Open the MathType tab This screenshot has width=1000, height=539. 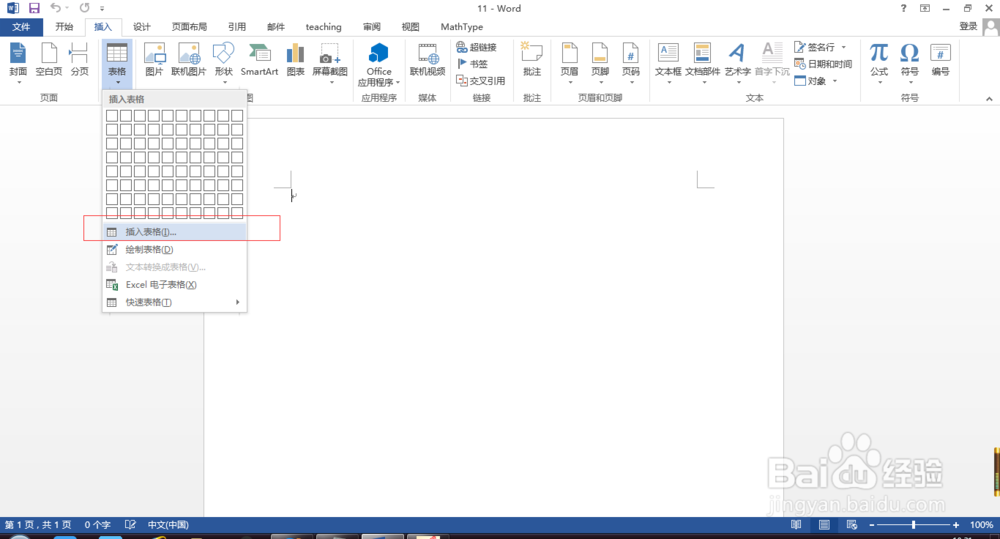click(462, 27)
